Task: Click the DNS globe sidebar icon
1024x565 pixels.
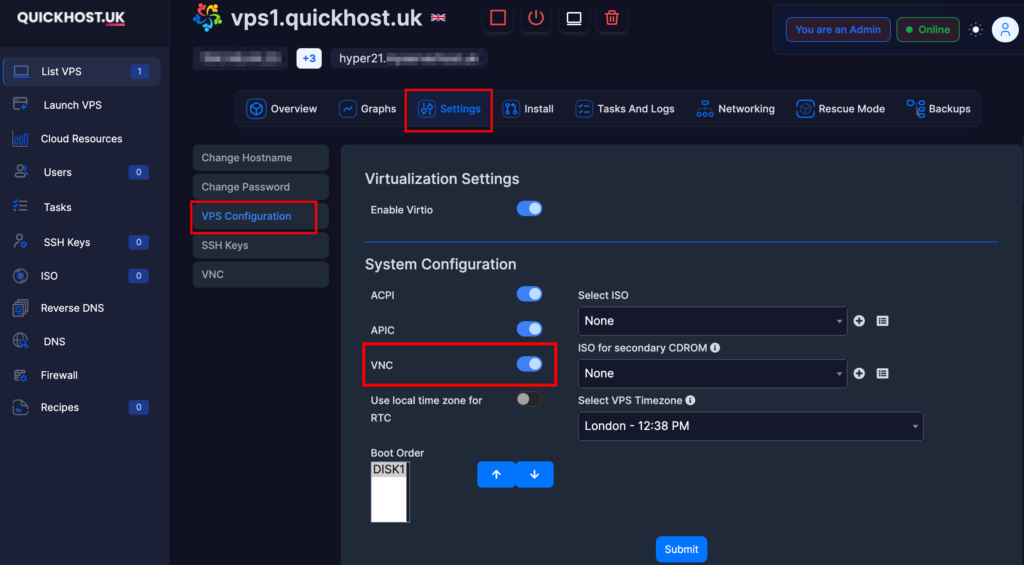Action: click(x=20, y=341)
